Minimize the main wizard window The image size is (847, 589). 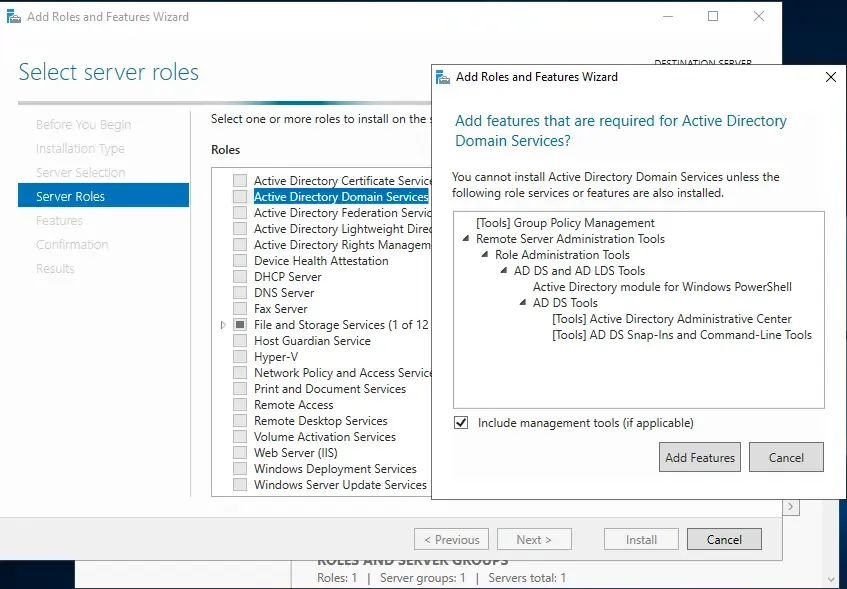point(668,16)
